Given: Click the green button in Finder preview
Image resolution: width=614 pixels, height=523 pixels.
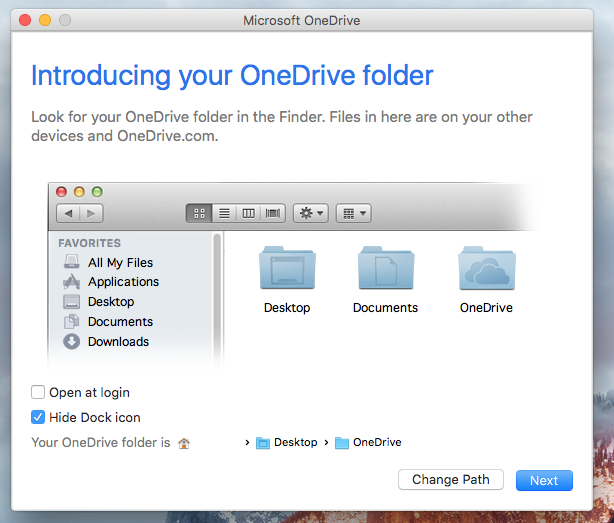Looking at the screenshot, I should click(97, 192).
